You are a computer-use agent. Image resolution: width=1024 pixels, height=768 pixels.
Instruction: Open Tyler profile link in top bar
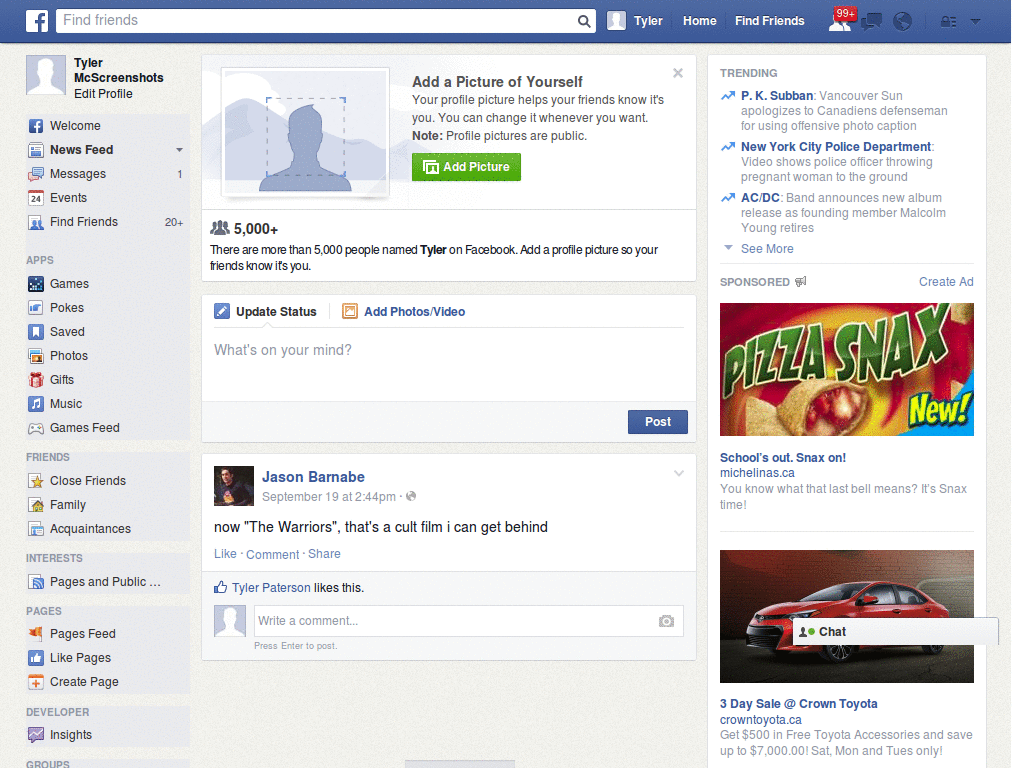(648, 21)
